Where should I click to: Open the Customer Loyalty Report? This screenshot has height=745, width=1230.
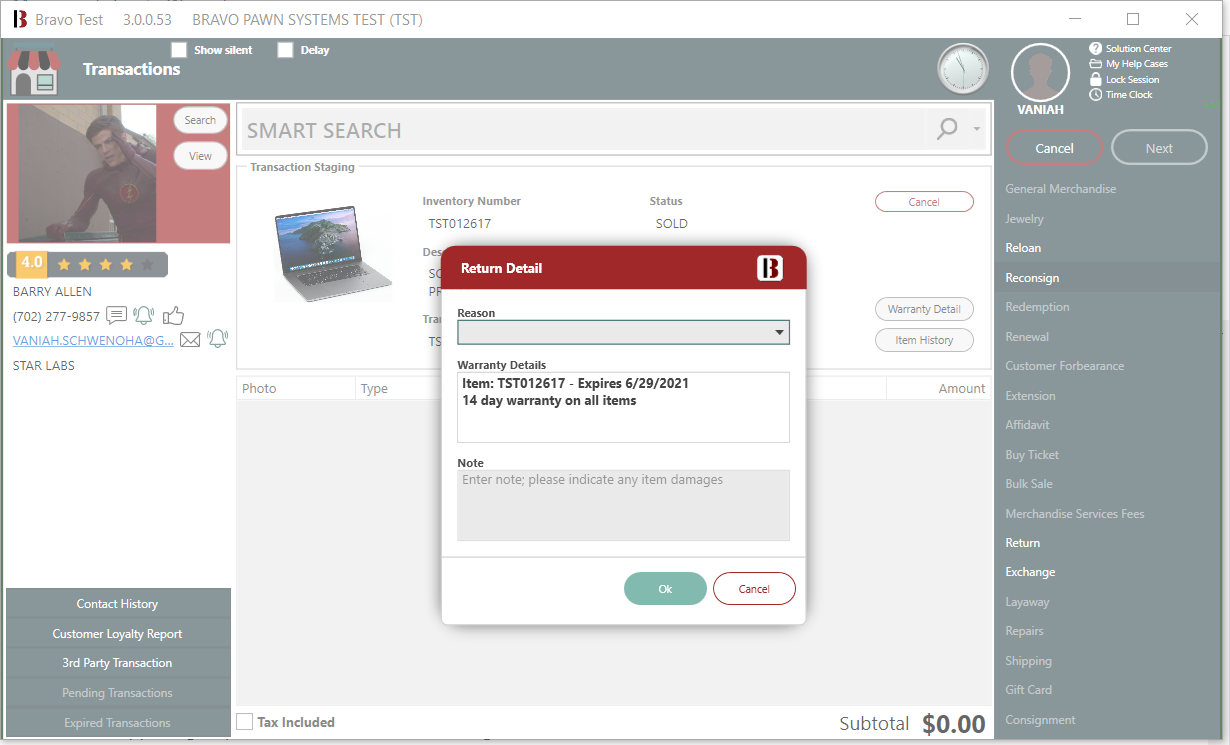point(118,634)
